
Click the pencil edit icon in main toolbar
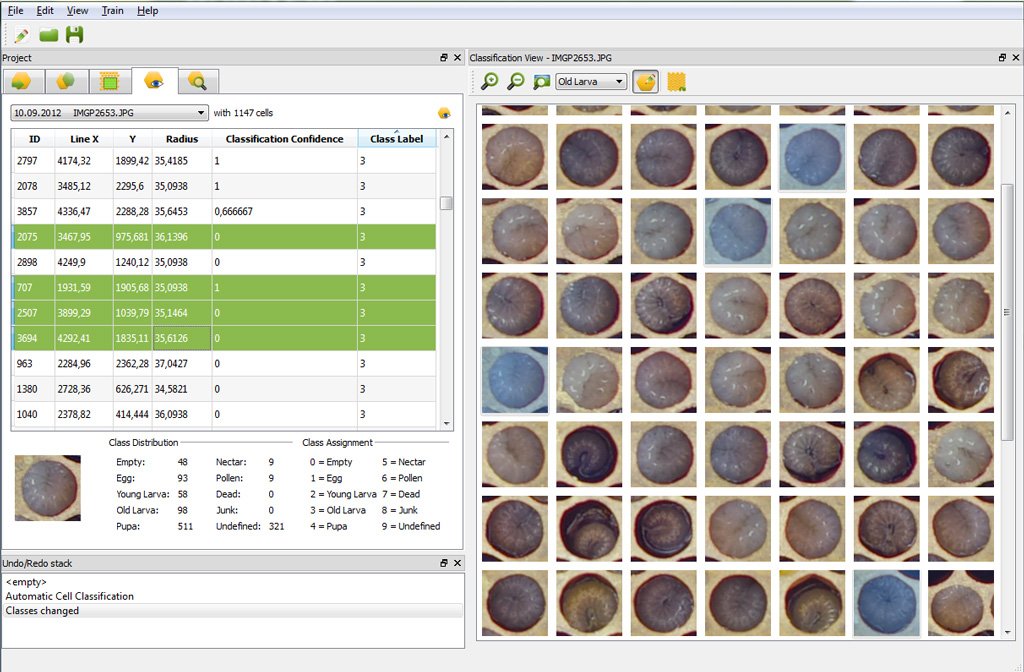coord(21,35)
